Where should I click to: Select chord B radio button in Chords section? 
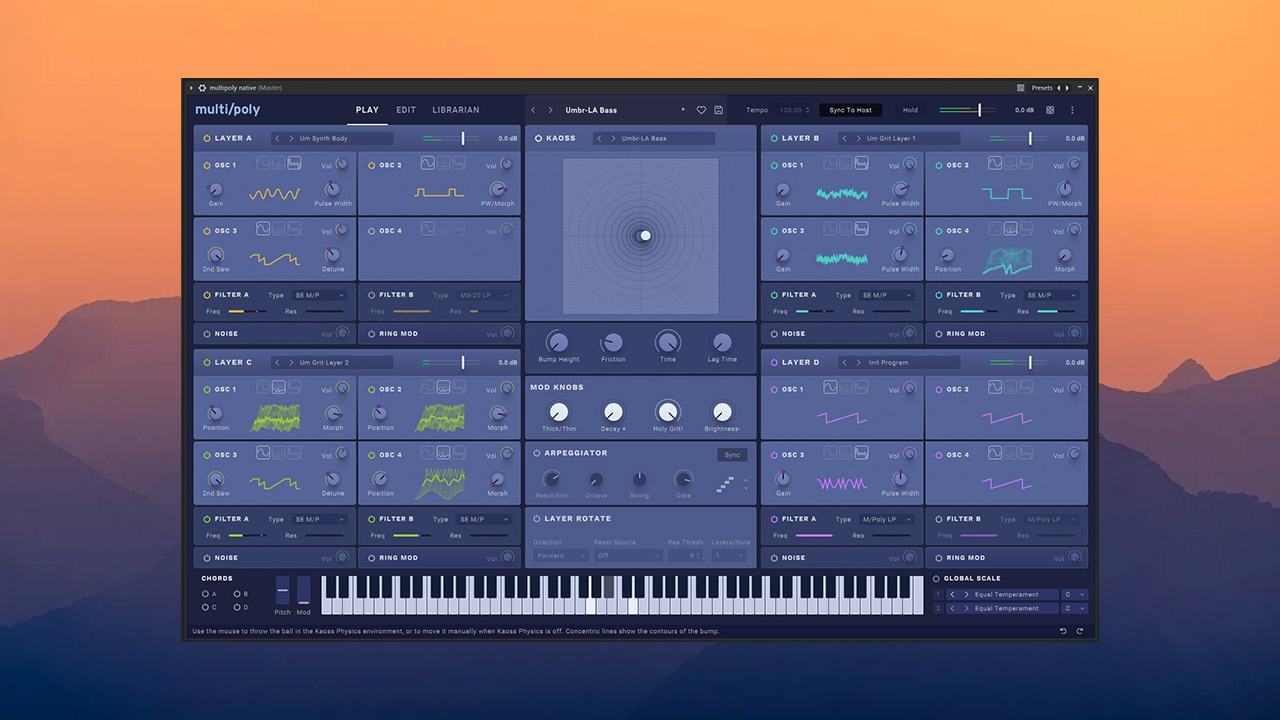[236, 593]
